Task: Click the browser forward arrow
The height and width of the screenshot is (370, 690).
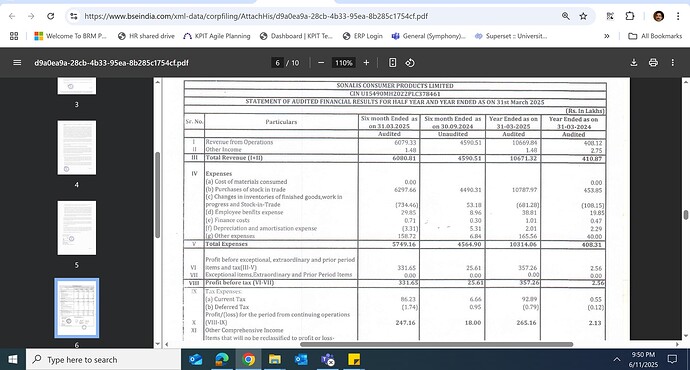Action: tap(31, 16)
